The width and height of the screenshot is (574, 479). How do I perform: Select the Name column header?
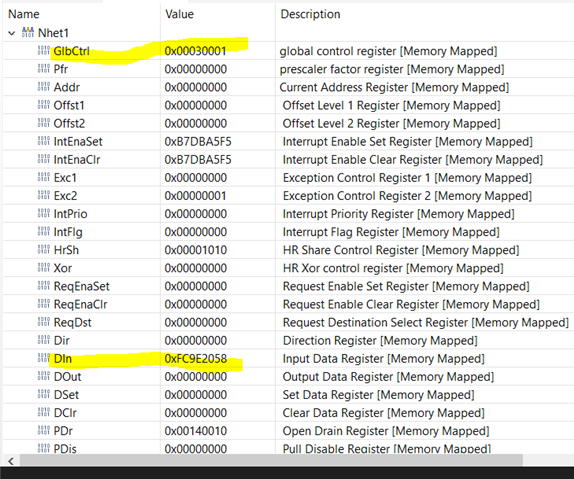click(24, 14)
